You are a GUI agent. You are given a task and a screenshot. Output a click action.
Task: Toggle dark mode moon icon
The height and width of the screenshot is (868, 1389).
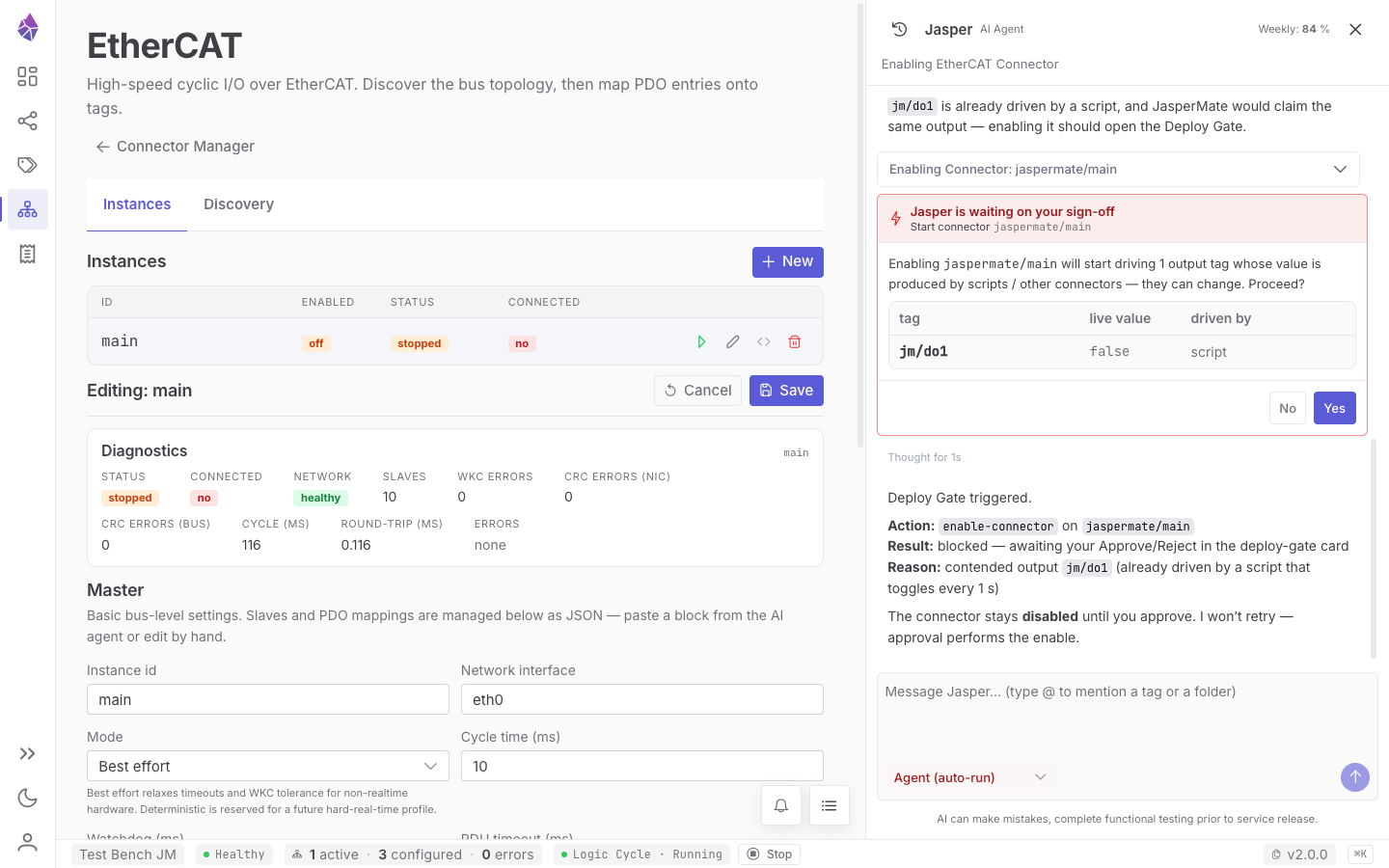tap(28, 798)
